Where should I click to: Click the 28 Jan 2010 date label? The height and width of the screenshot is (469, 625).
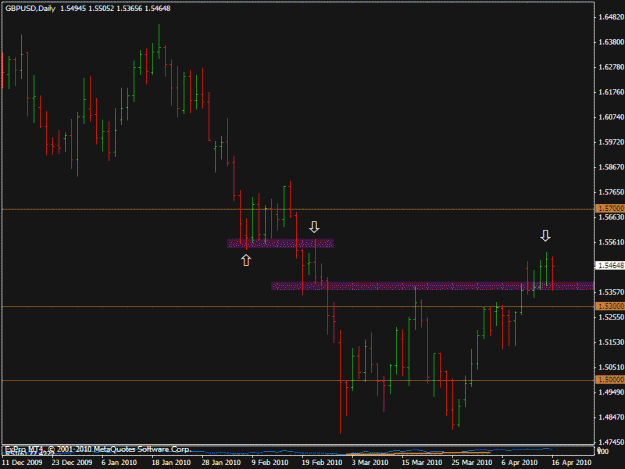[221, 463]
